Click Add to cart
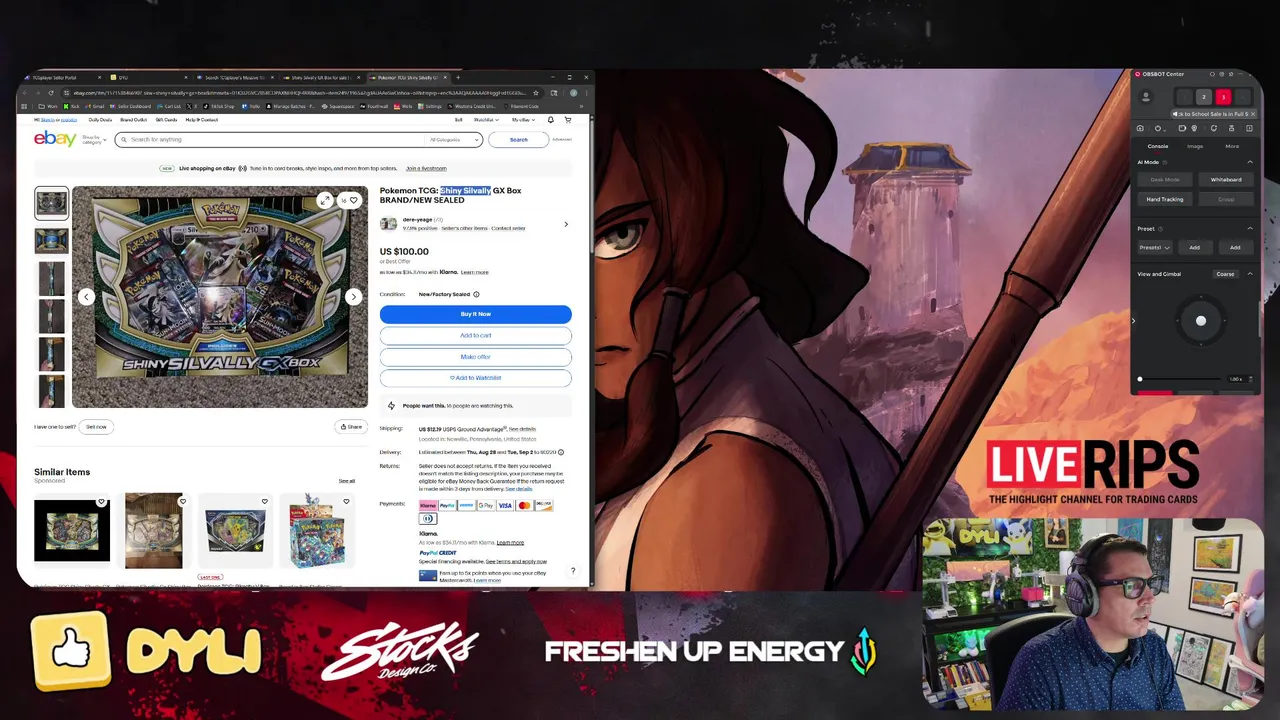Screen dimensions: 1280x720 (475, 335)
